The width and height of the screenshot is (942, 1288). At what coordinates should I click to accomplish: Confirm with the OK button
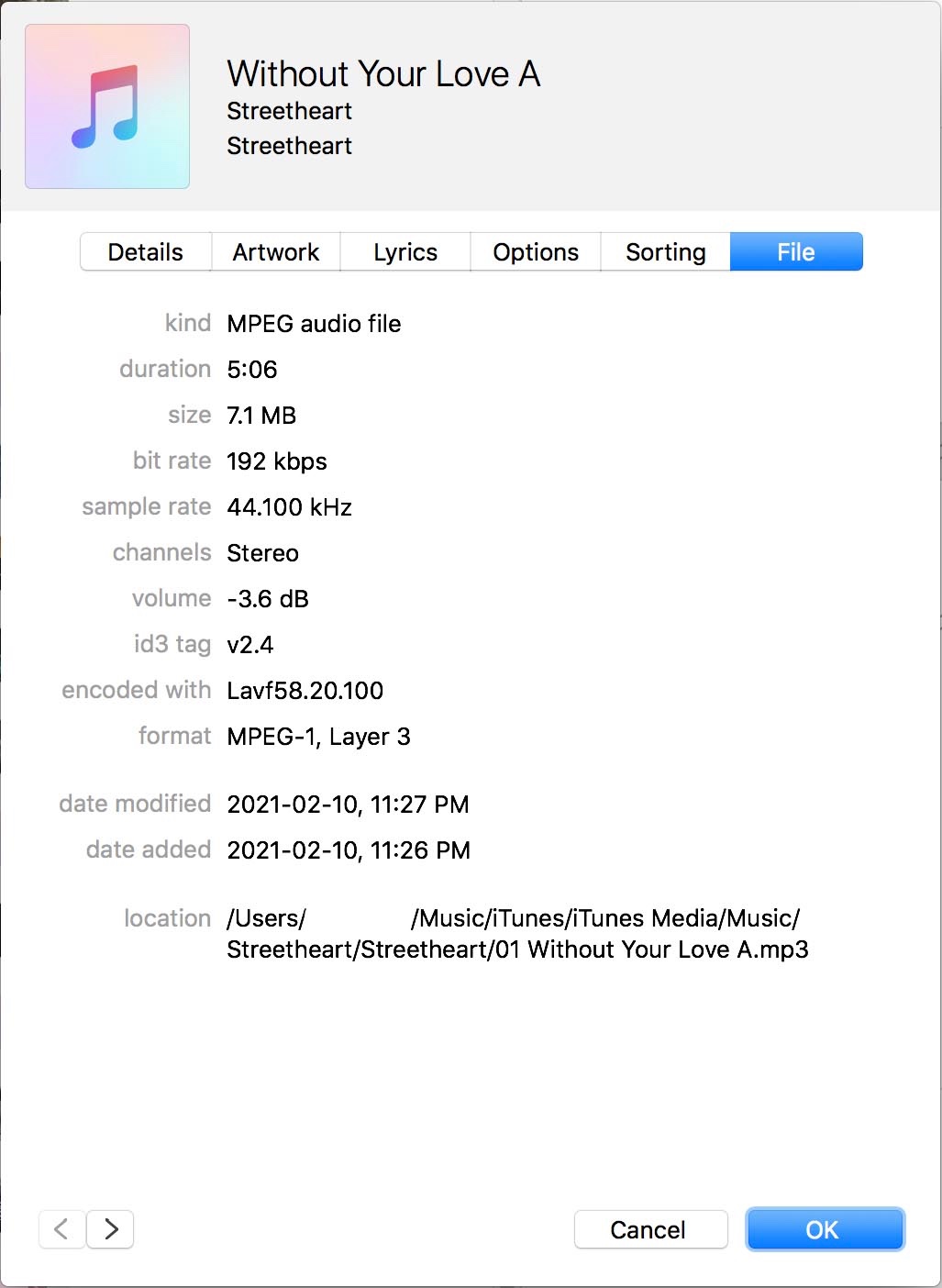(825, 1229)
